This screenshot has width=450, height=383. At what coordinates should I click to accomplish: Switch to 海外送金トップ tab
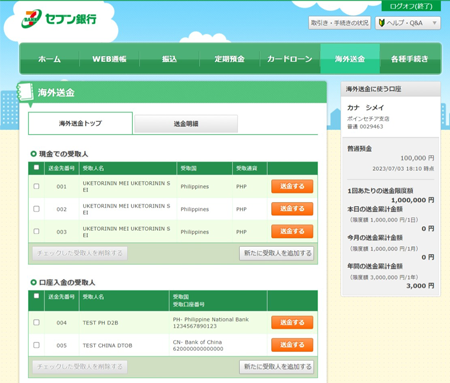click(80, 123)
